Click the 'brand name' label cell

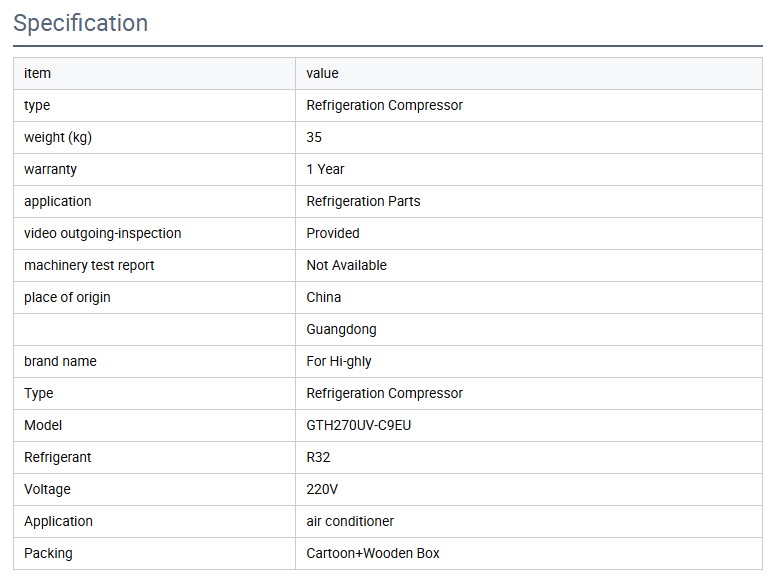tap(60, 361)
